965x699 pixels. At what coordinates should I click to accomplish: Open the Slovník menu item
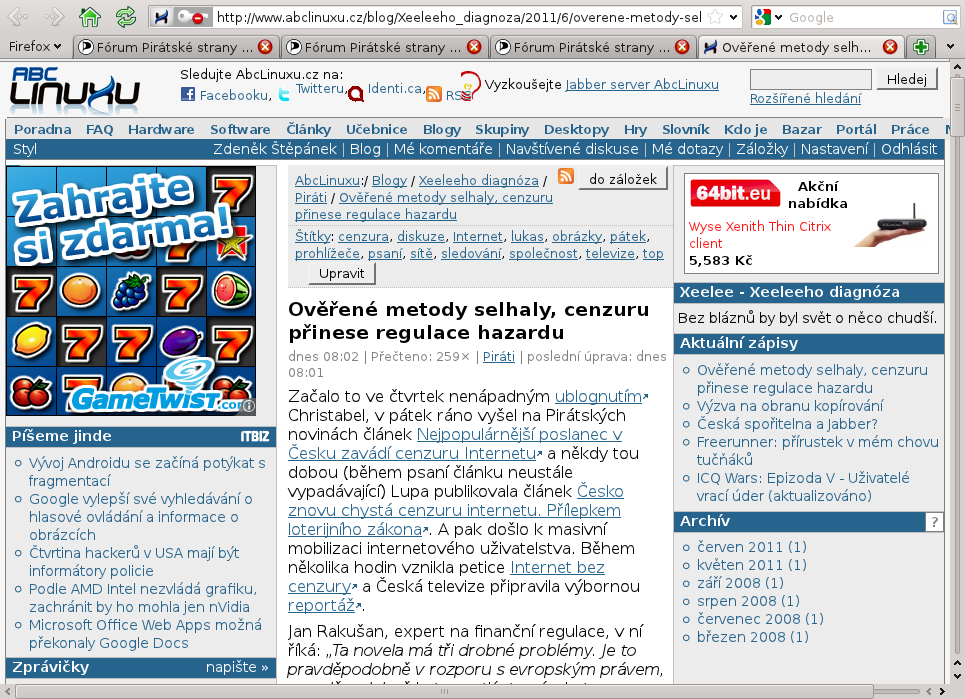click(686, 129)
